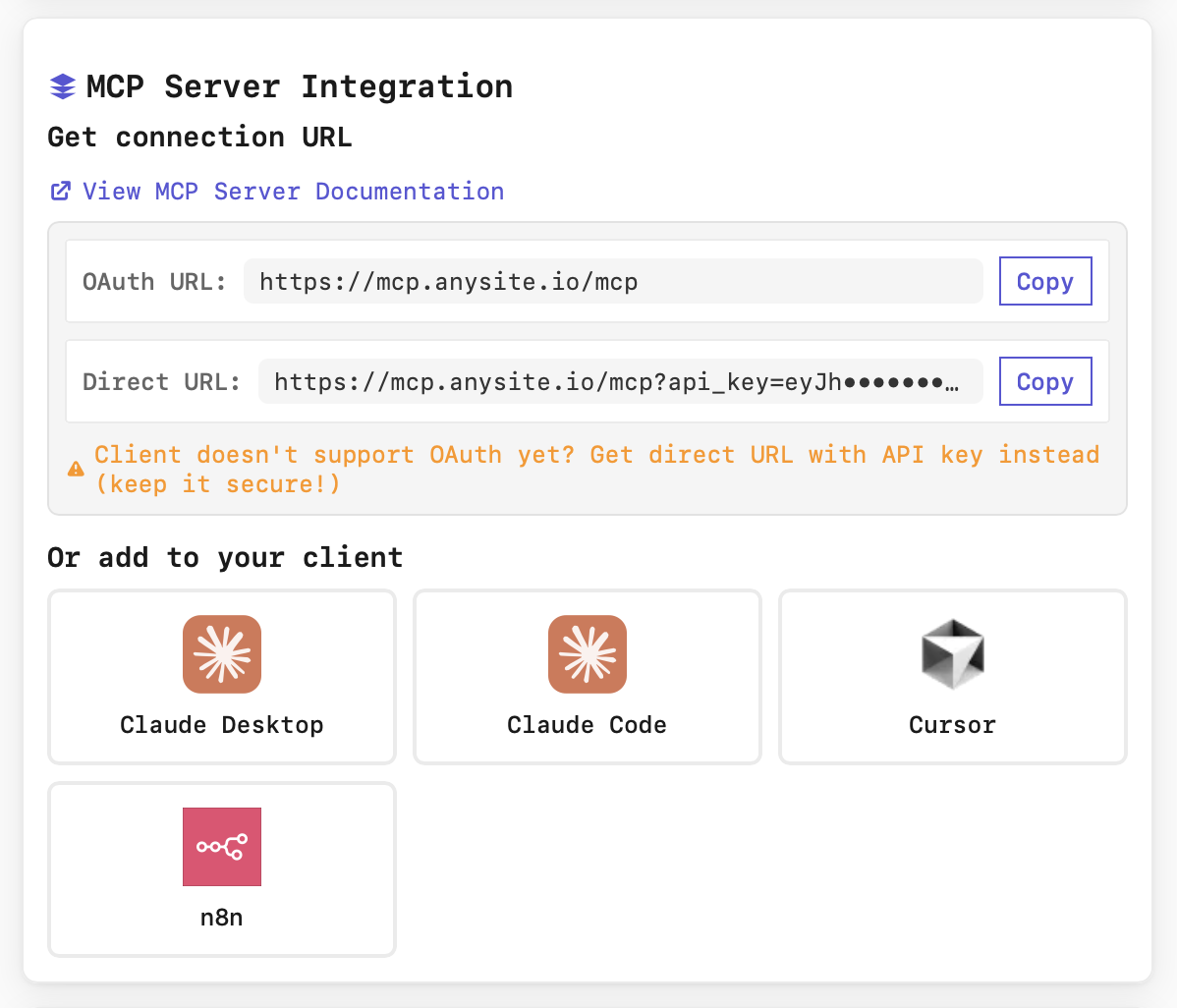Click the Claude starburst icon in Claude Desktop card

[x=221, y=653]
